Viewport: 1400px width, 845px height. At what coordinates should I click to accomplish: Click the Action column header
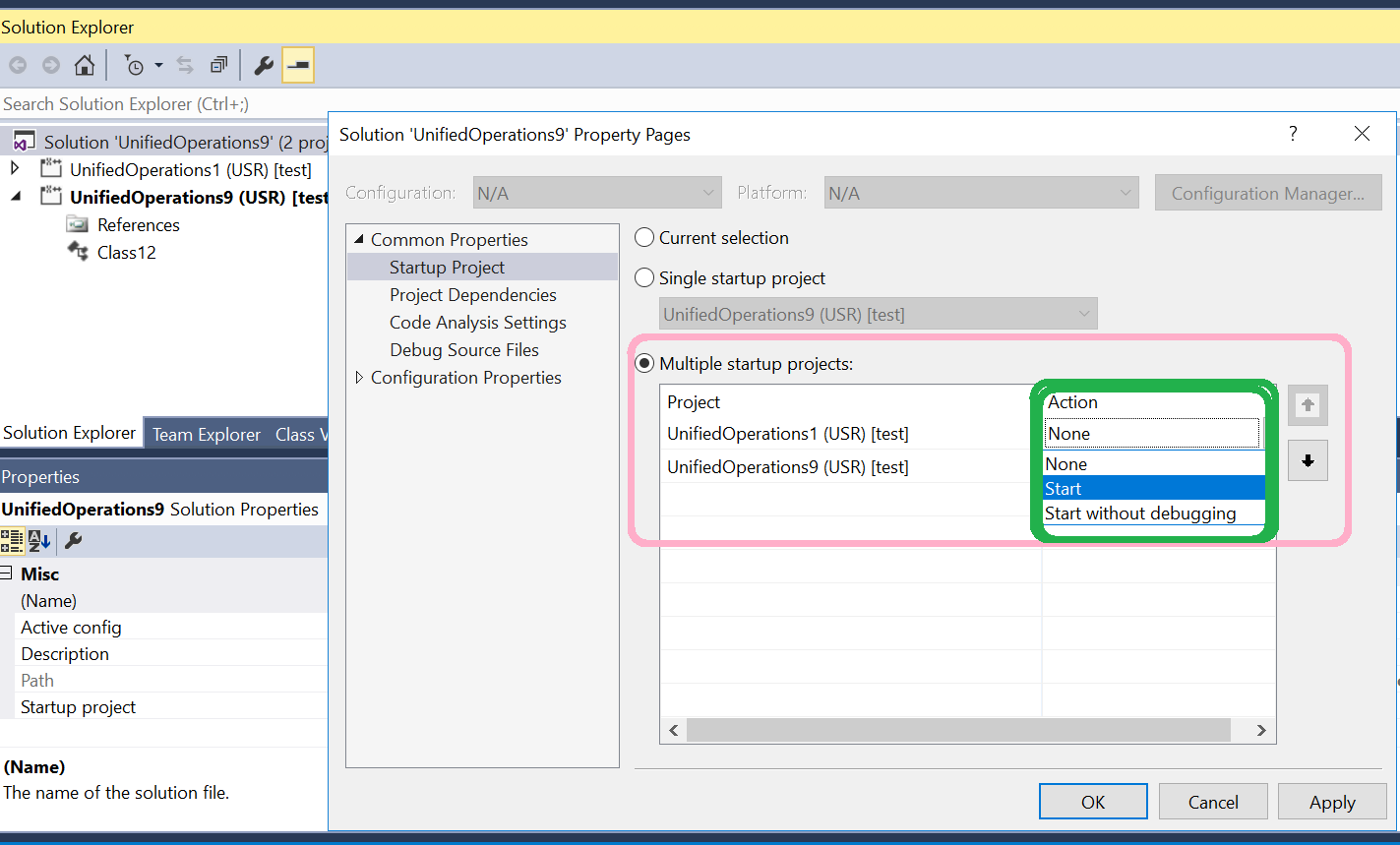pyautogui.click(x=1153, y=401)
